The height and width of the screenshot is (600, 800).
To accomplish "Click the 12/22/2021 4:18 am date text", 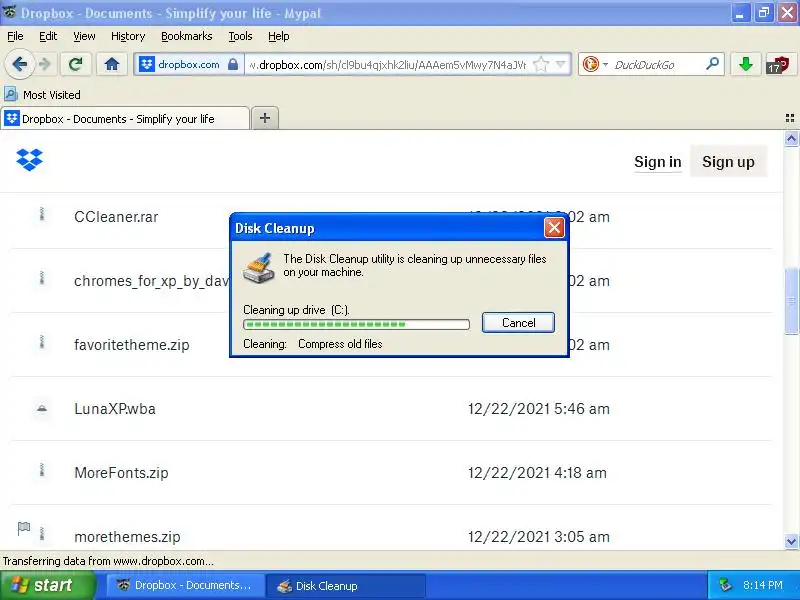I will click(537, 473).
